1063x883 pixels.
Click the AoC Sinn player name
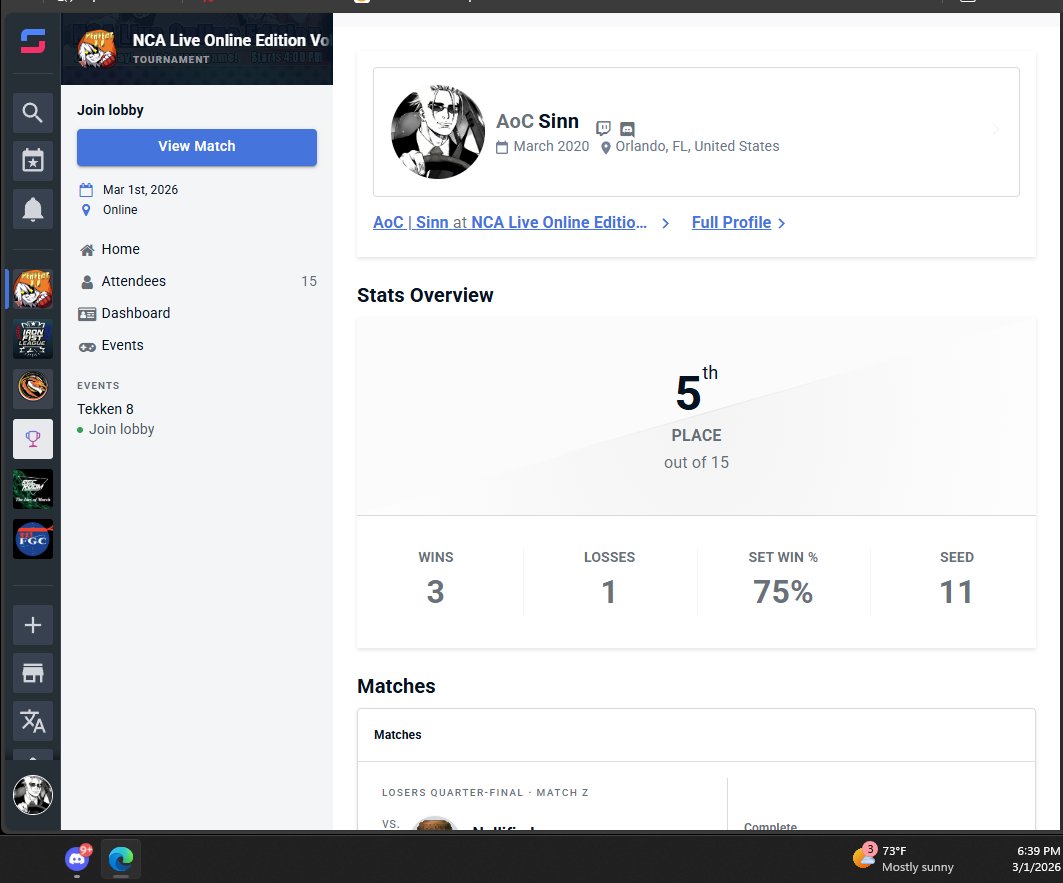pos(537,121)
